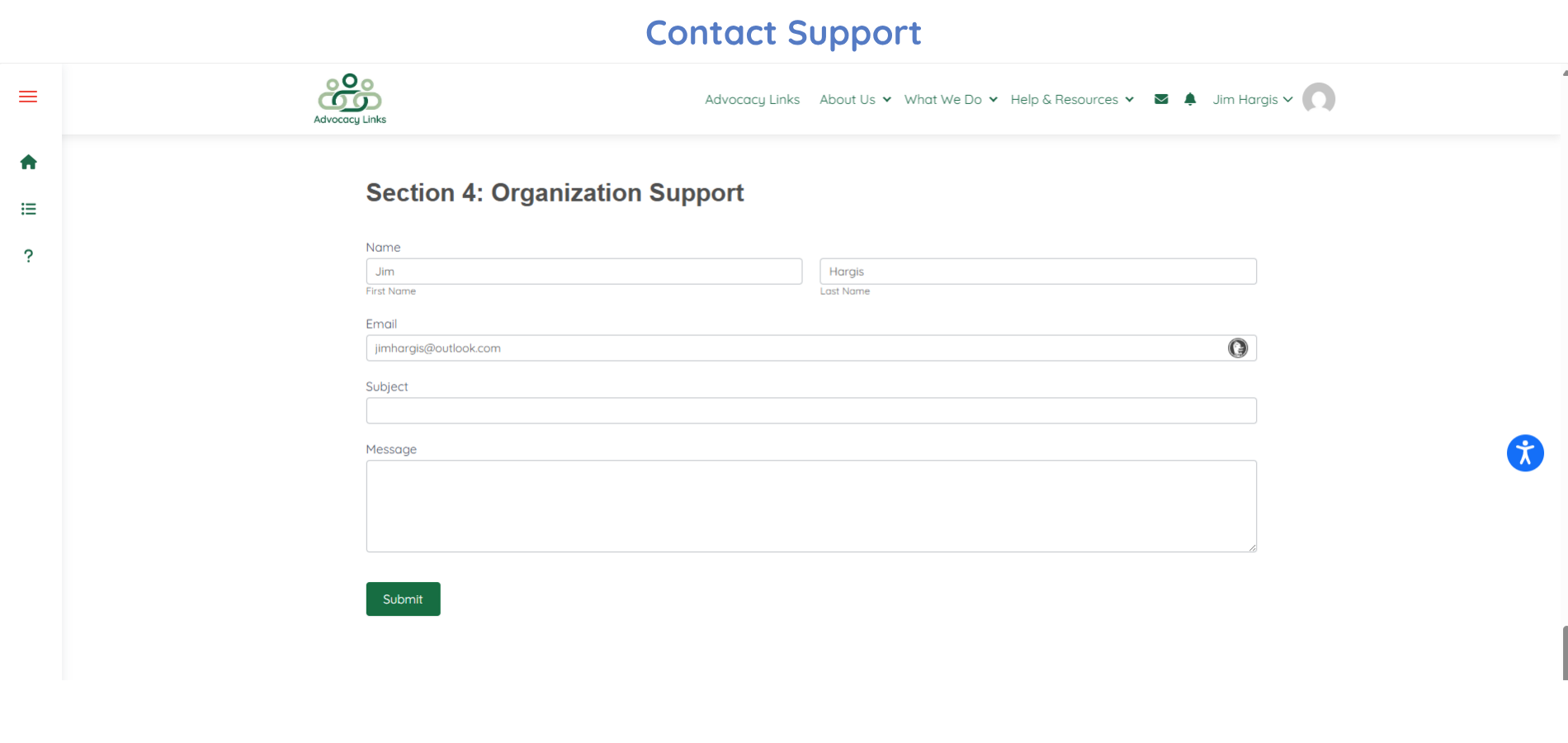Expand the What We Do dropdown

click(951, 99)
